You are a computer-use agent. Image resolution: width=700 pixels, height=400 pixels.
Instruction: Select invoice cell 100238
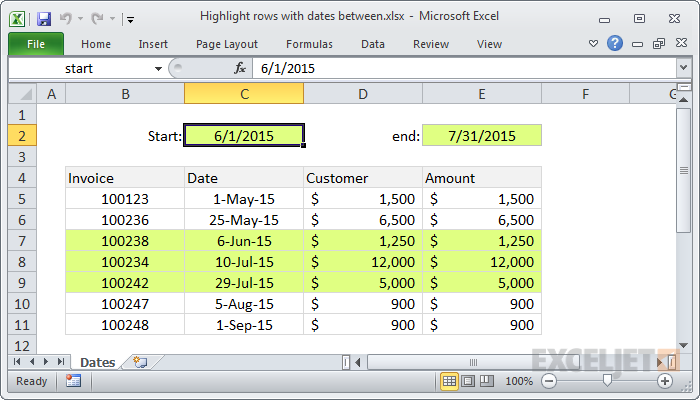pos(125,241)
